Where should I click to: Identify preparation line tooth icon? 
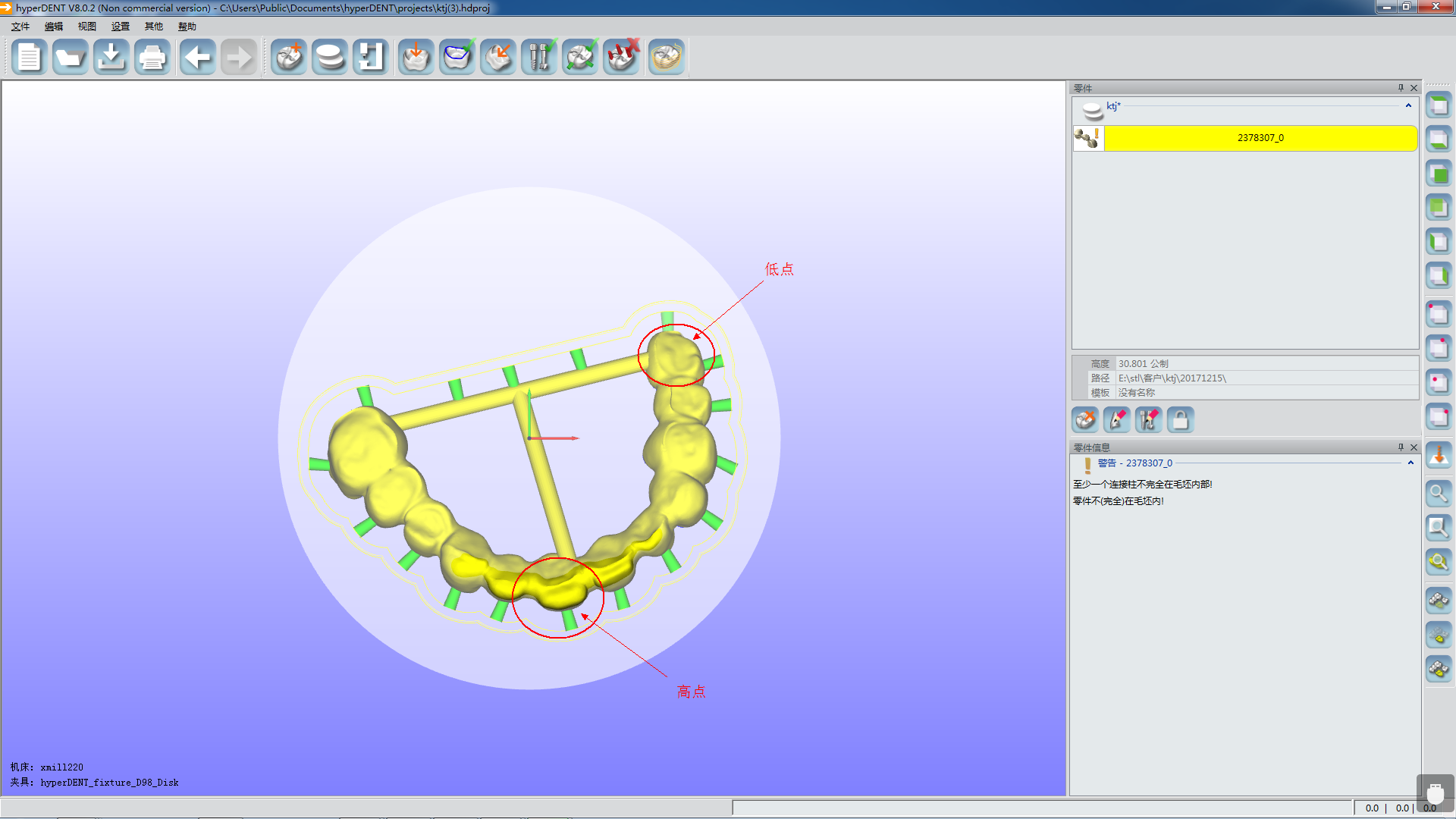pos(457,58)
